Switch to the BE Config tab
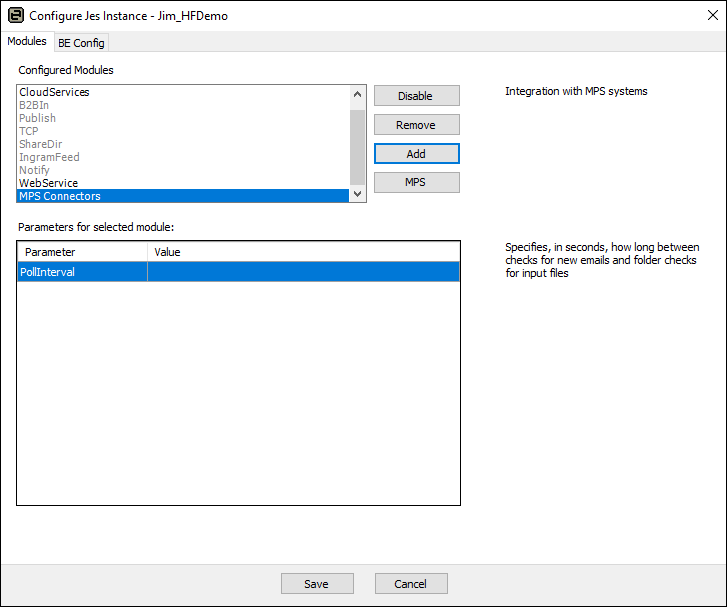The image size is (727, 607). coord(81,43)
